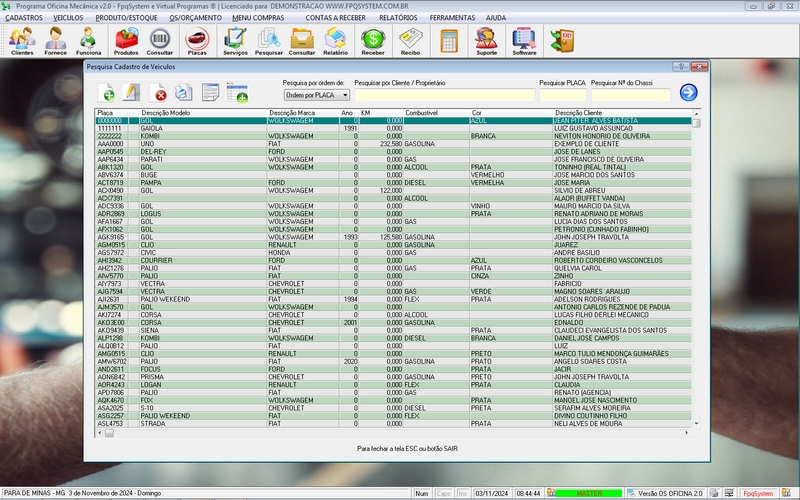Open the FERRAMENTAS menu
800x500 pixels.
pos(452,18)
